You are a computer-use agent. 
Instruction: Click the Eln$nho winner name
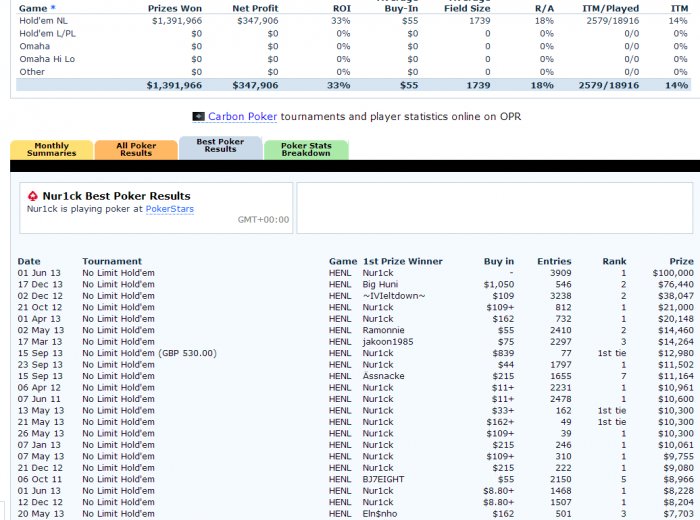379,514
